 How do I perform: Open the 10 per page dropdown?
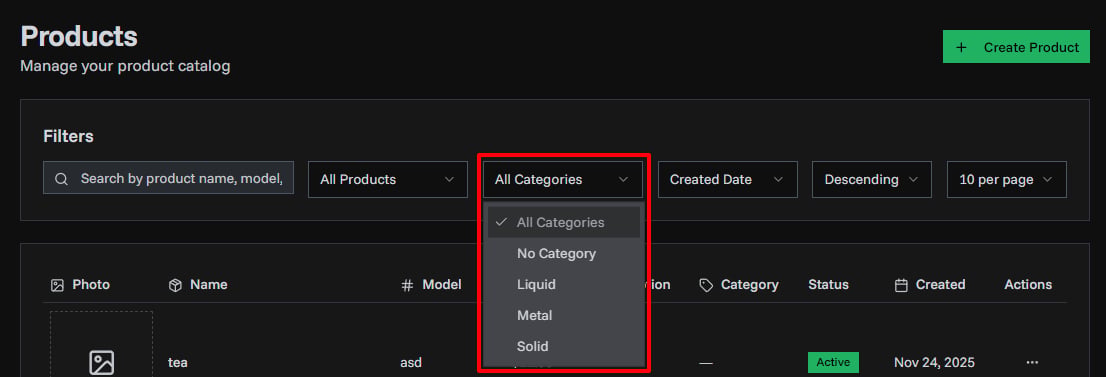1007,179
